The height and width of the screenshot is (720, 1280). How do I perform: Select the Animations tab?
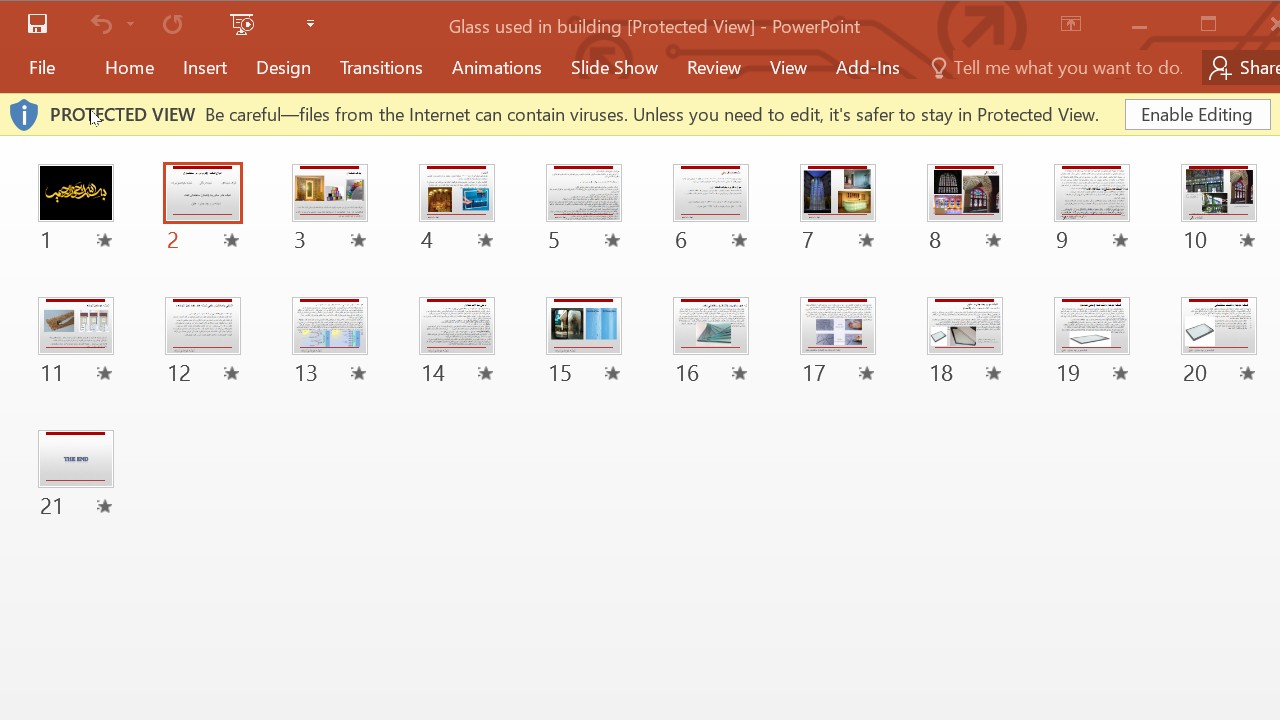pyautogui.click(x=496, y=68)
